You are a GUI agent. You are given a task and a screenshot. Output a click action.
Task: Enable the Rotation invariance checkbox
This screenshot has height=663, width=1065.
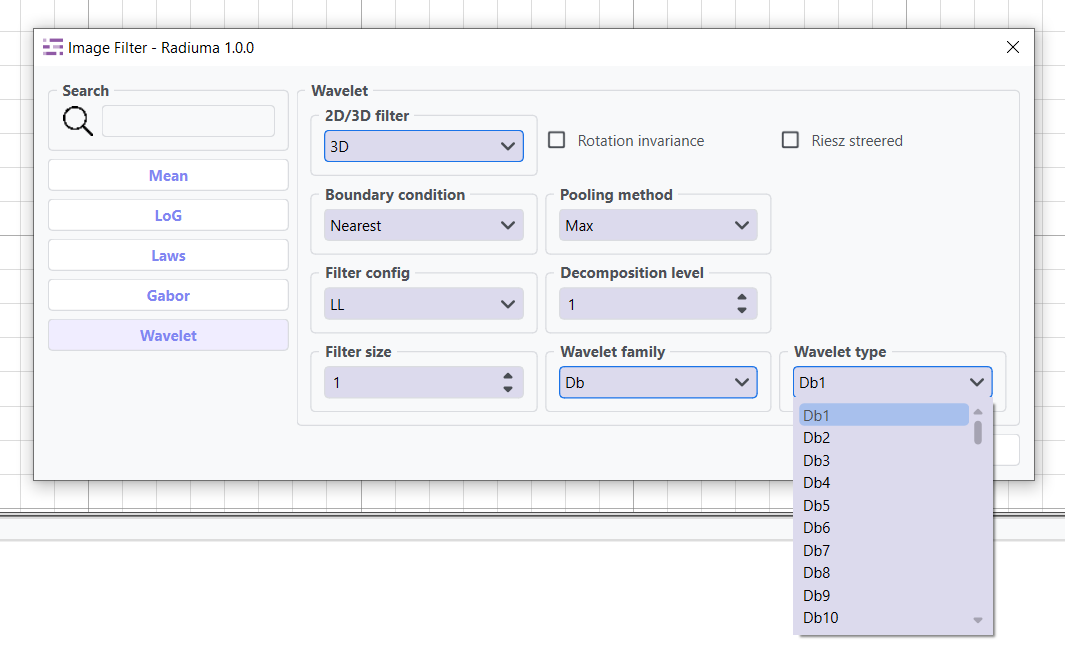tap(556, 140)
